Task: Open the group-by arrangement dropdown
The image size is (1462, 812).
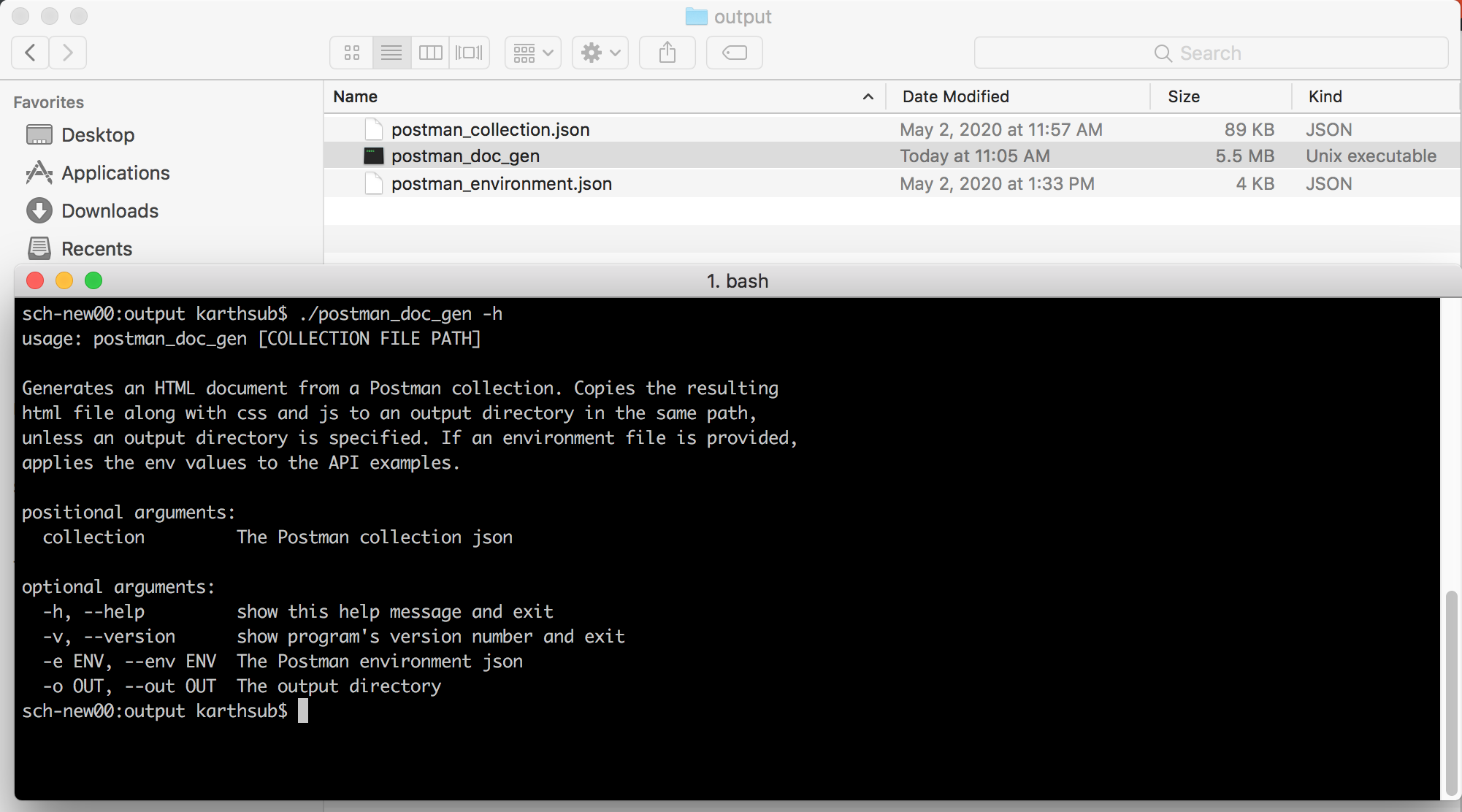Action: pyautogui.click(x=532, y=53)
